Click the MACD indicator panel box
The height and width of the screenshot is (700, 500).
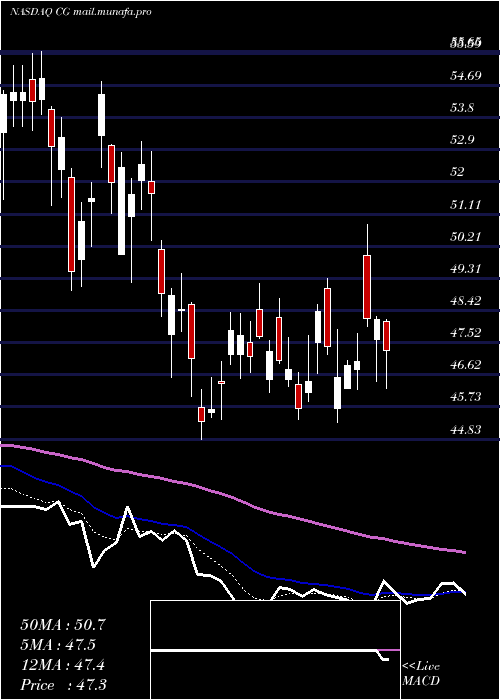click(275, 650)
